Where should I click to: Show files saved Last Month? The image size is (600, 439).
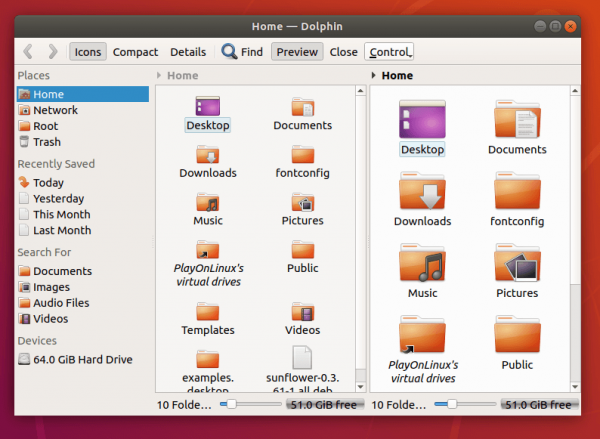point(83,230)
